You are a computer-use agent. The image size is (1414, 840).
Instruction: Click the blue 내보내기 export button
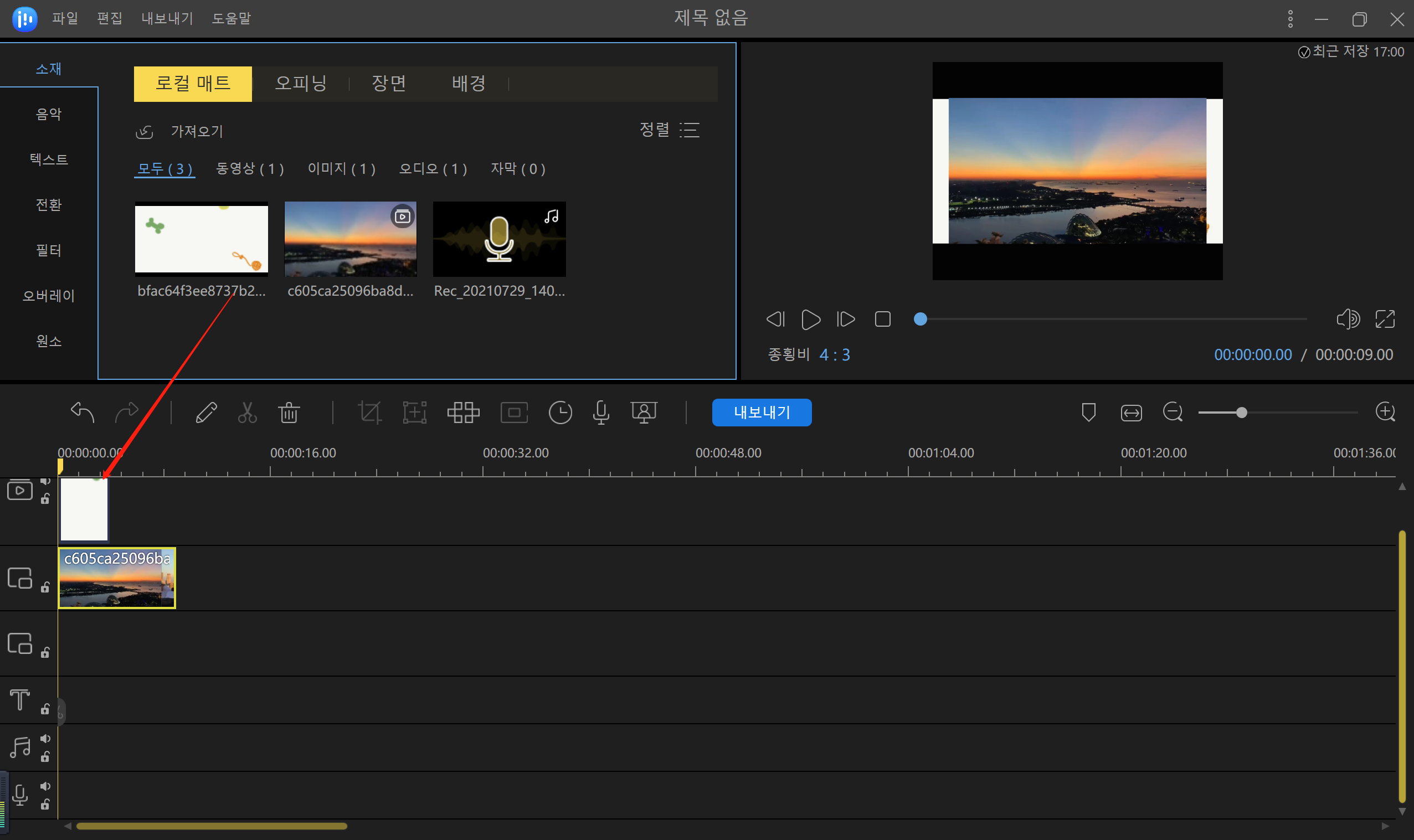point(762,412)
